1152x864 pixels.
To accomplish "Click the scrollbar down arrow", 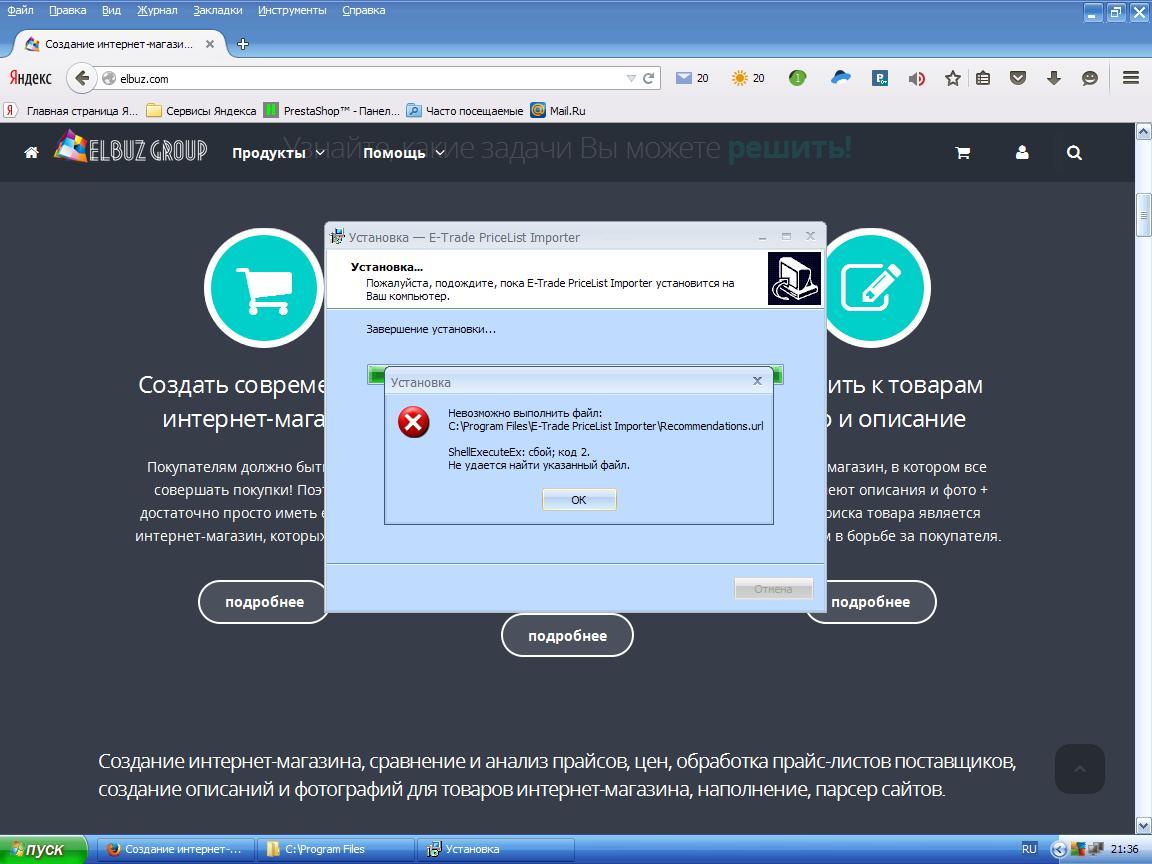I will (1143, 825).
